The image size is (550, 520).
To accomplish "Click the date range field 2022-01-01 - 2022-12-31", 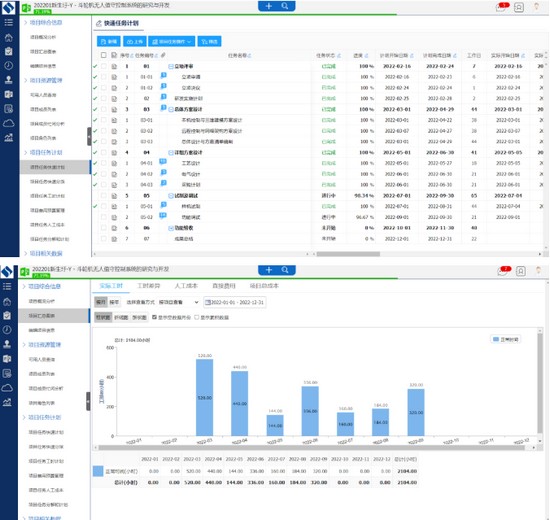I will tap(235, 302).
